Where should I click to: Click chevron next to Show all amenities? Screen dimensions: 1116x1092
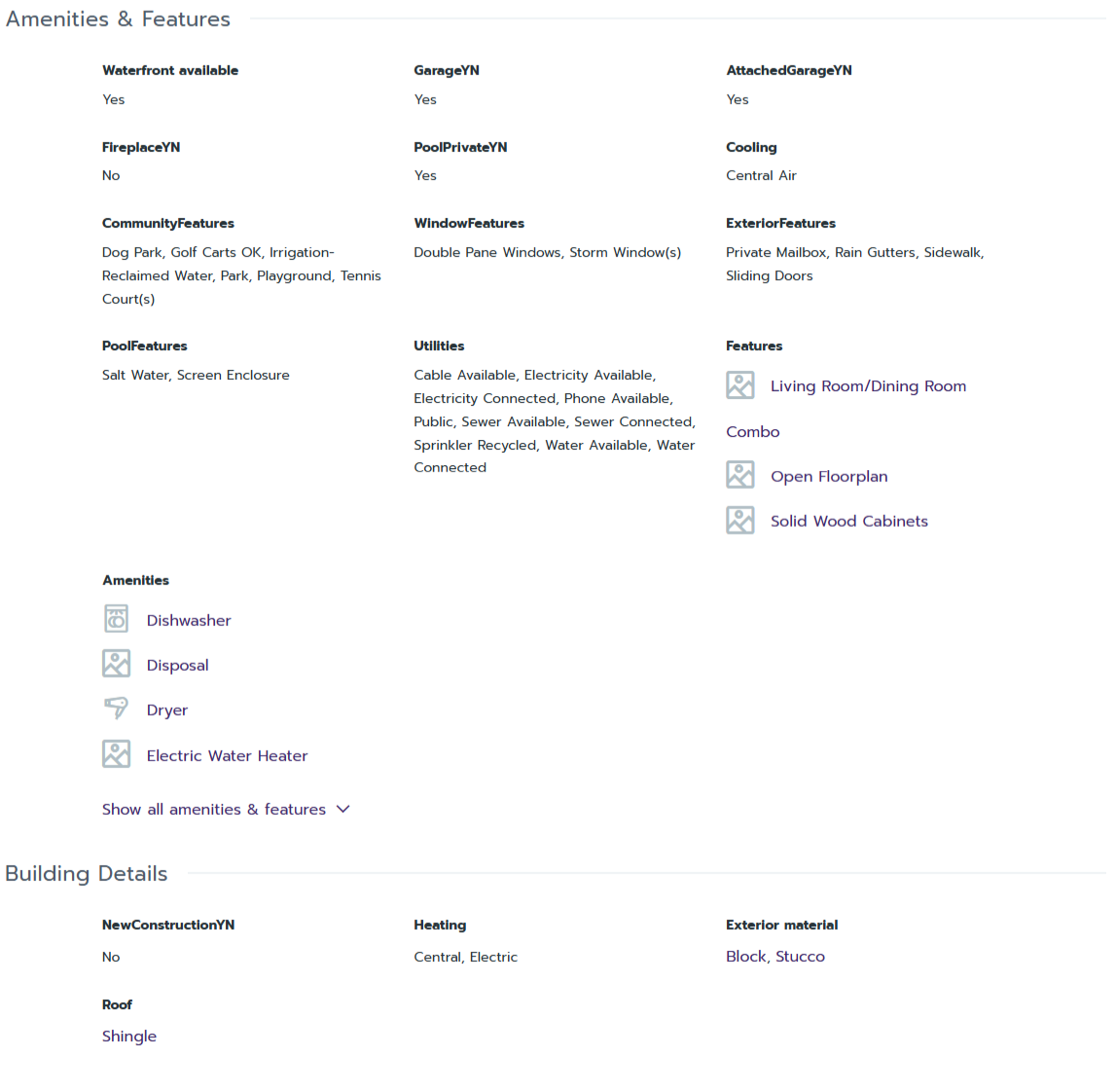click(342, 809)
